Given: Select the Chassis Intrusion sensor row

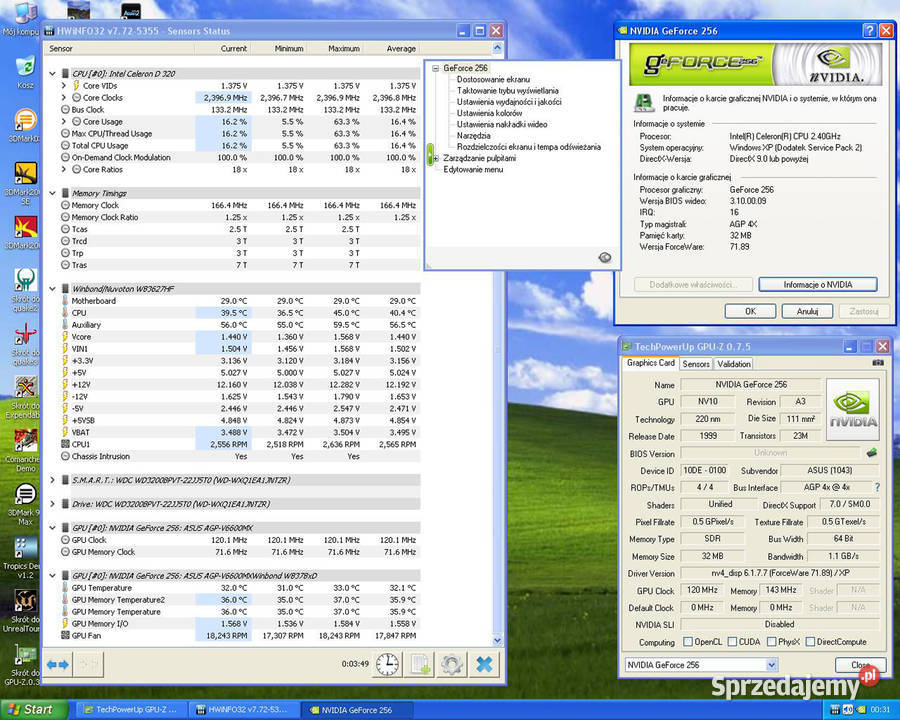Looking at the screenshot, I should 240,456.
